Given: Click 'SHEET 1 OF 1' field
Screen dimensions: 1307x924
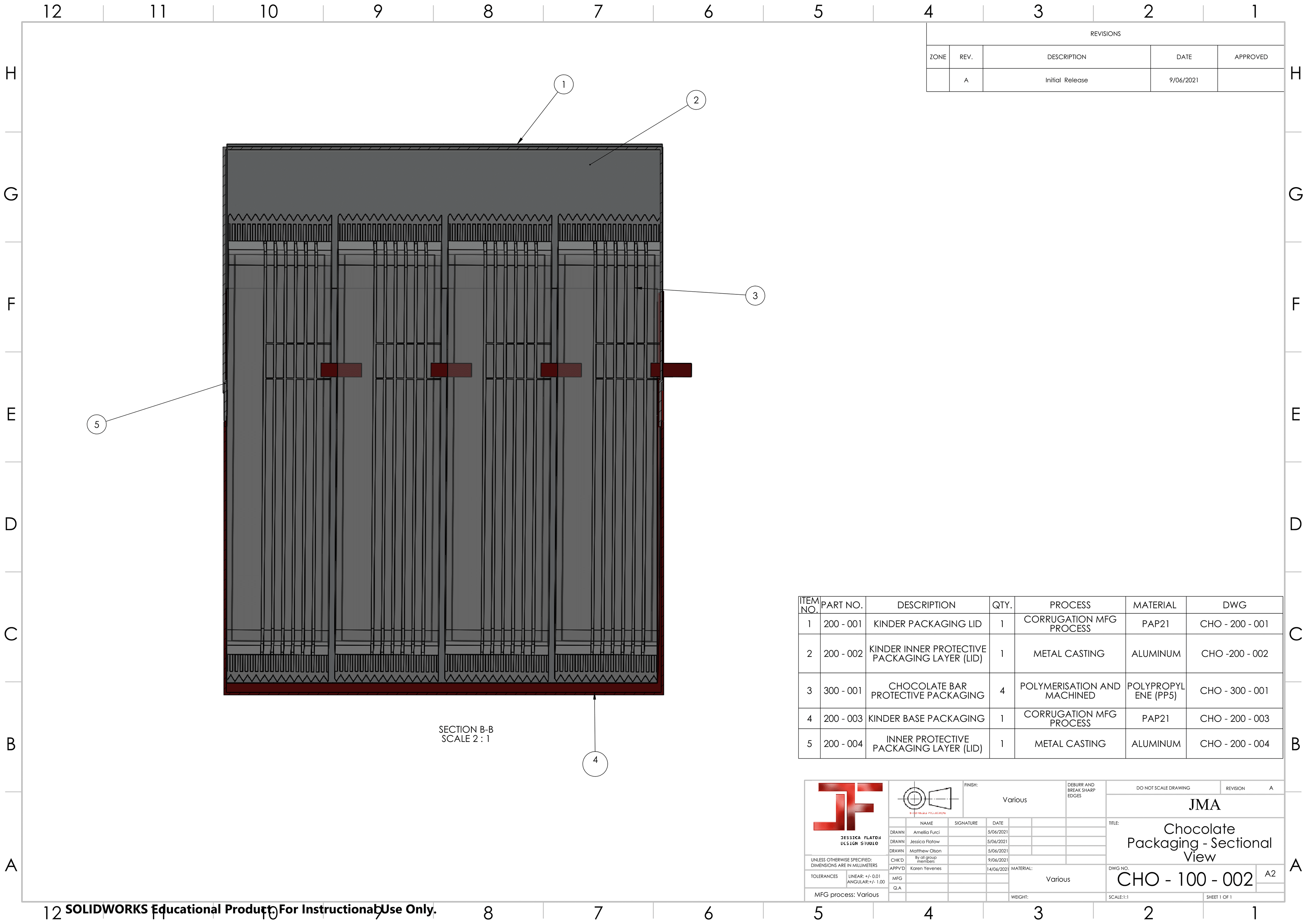Looking at the screenshot, I should coord(1219,897).
